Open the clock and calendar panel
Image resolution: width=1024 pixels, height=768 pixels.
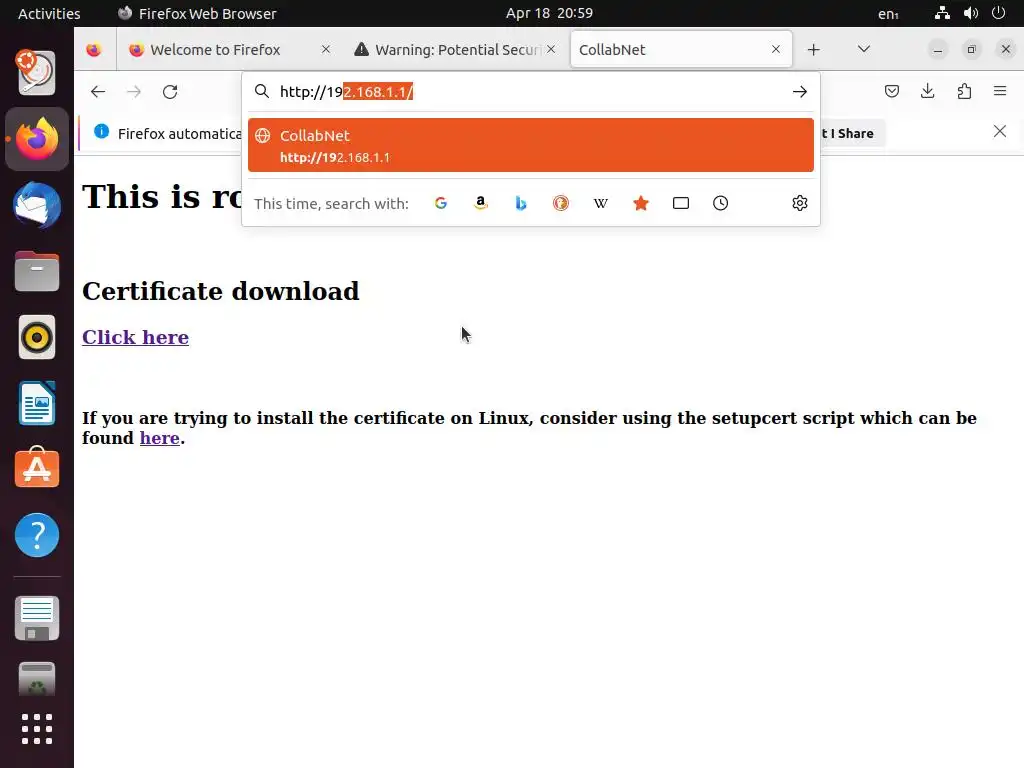(549, 13)
